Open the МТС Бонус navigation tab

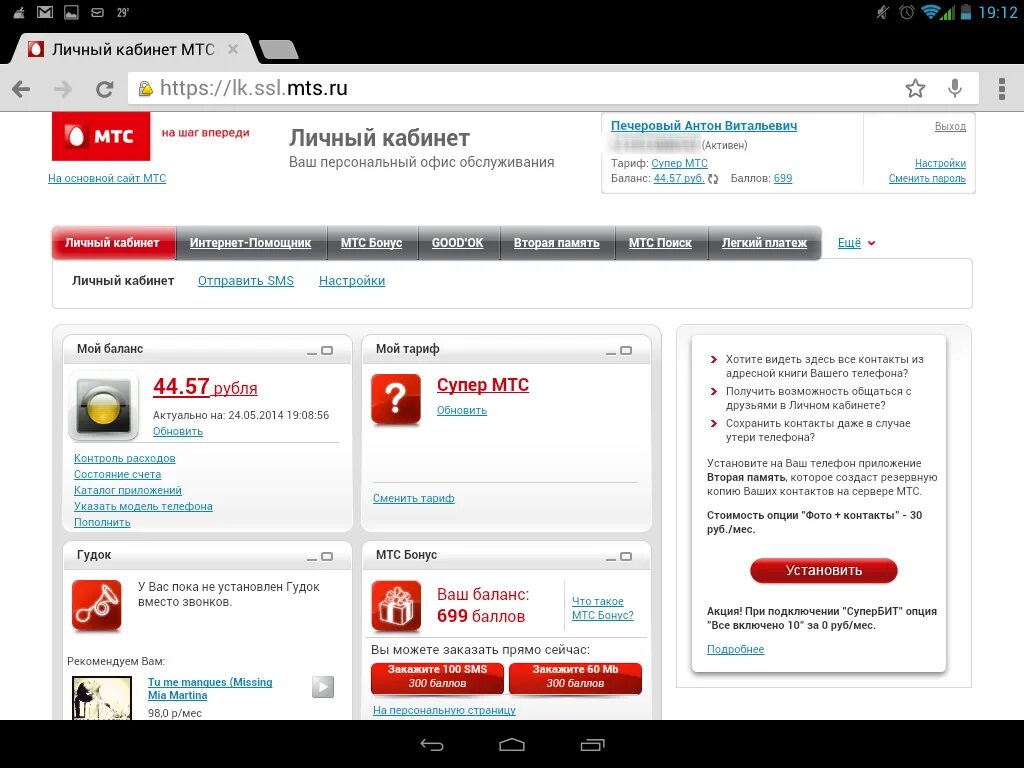[372, 243]
